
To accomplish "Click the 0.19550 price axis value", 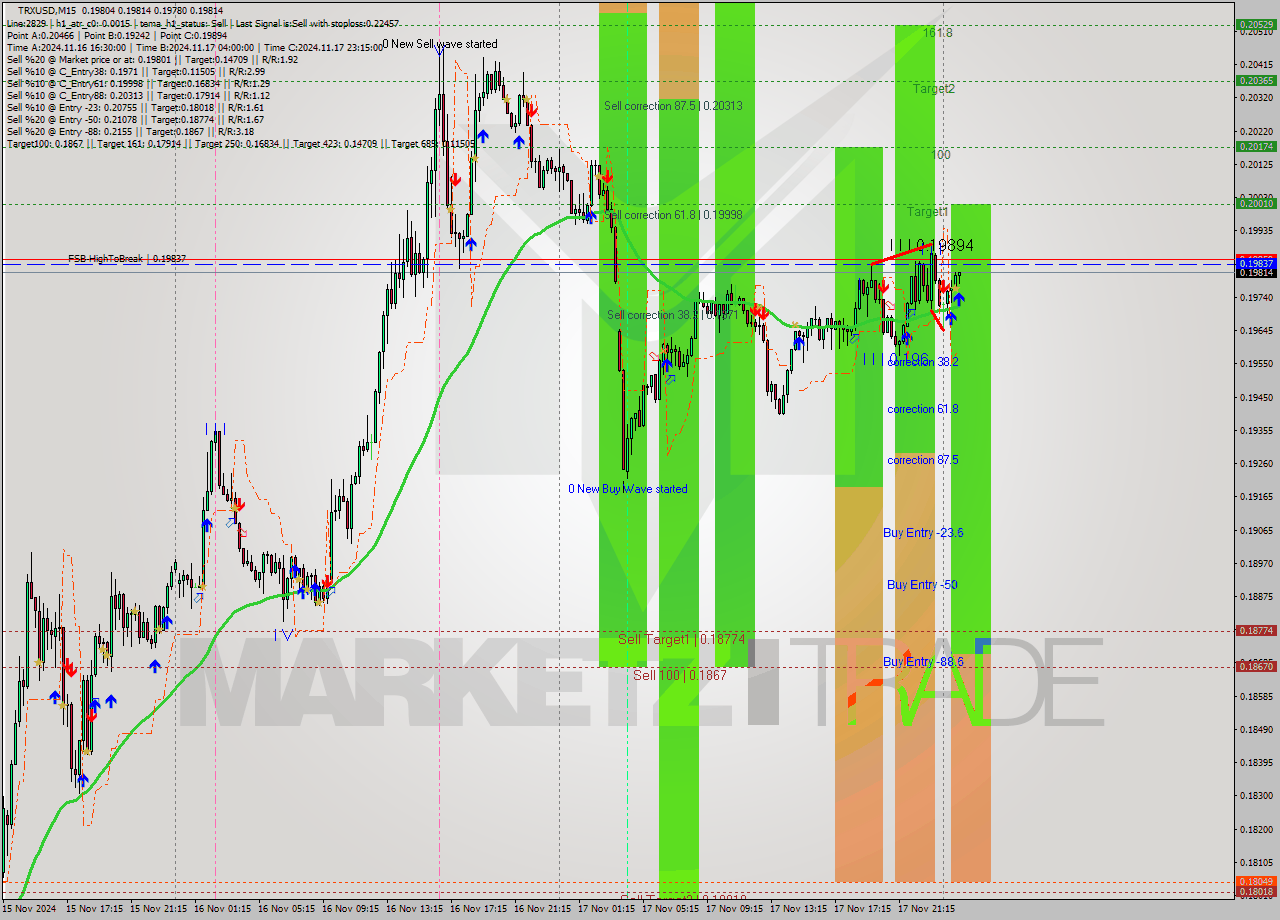I will 1255,364.
